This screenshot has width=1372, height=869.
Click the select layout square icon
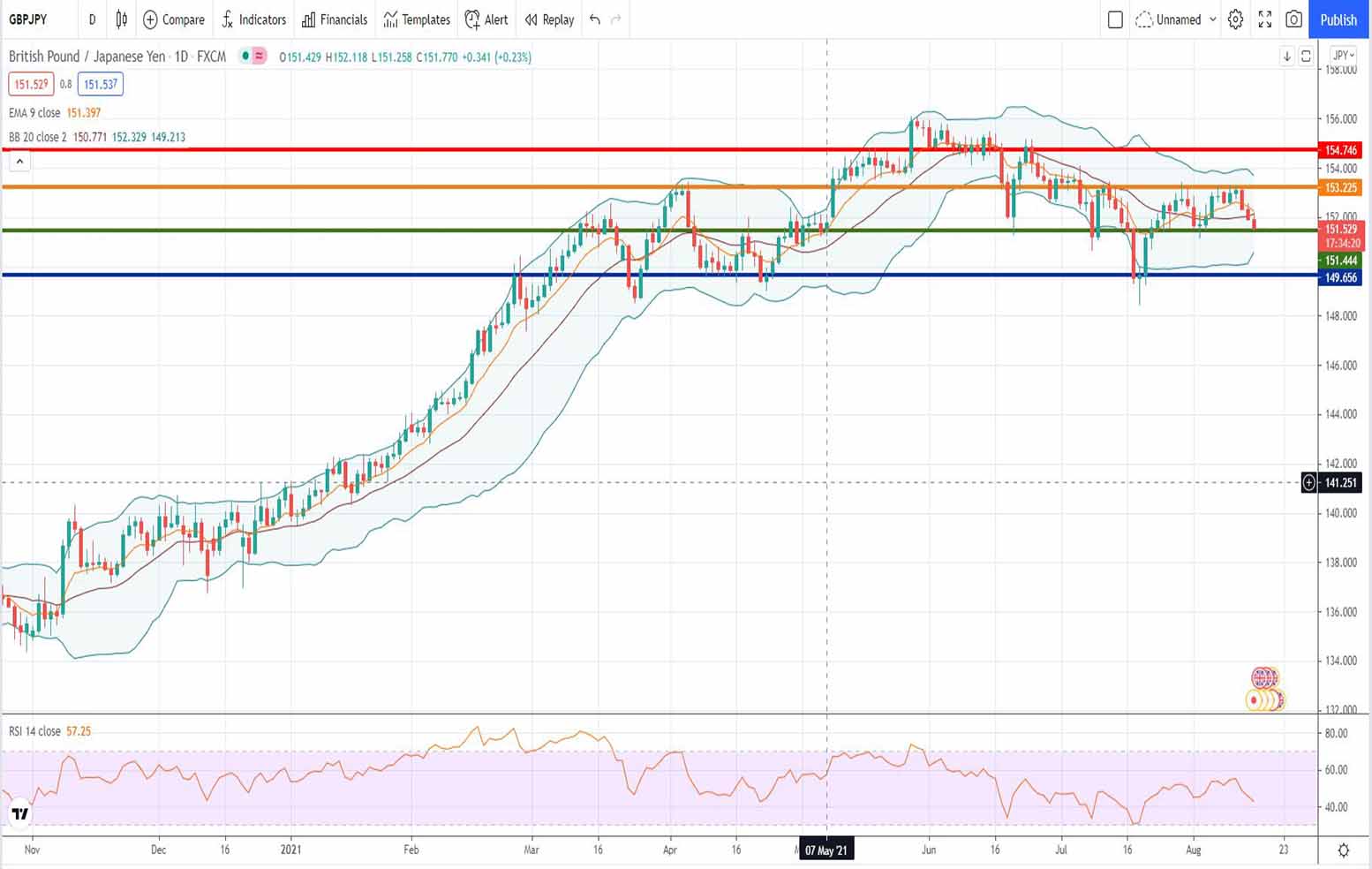[x=1115, y=19]
